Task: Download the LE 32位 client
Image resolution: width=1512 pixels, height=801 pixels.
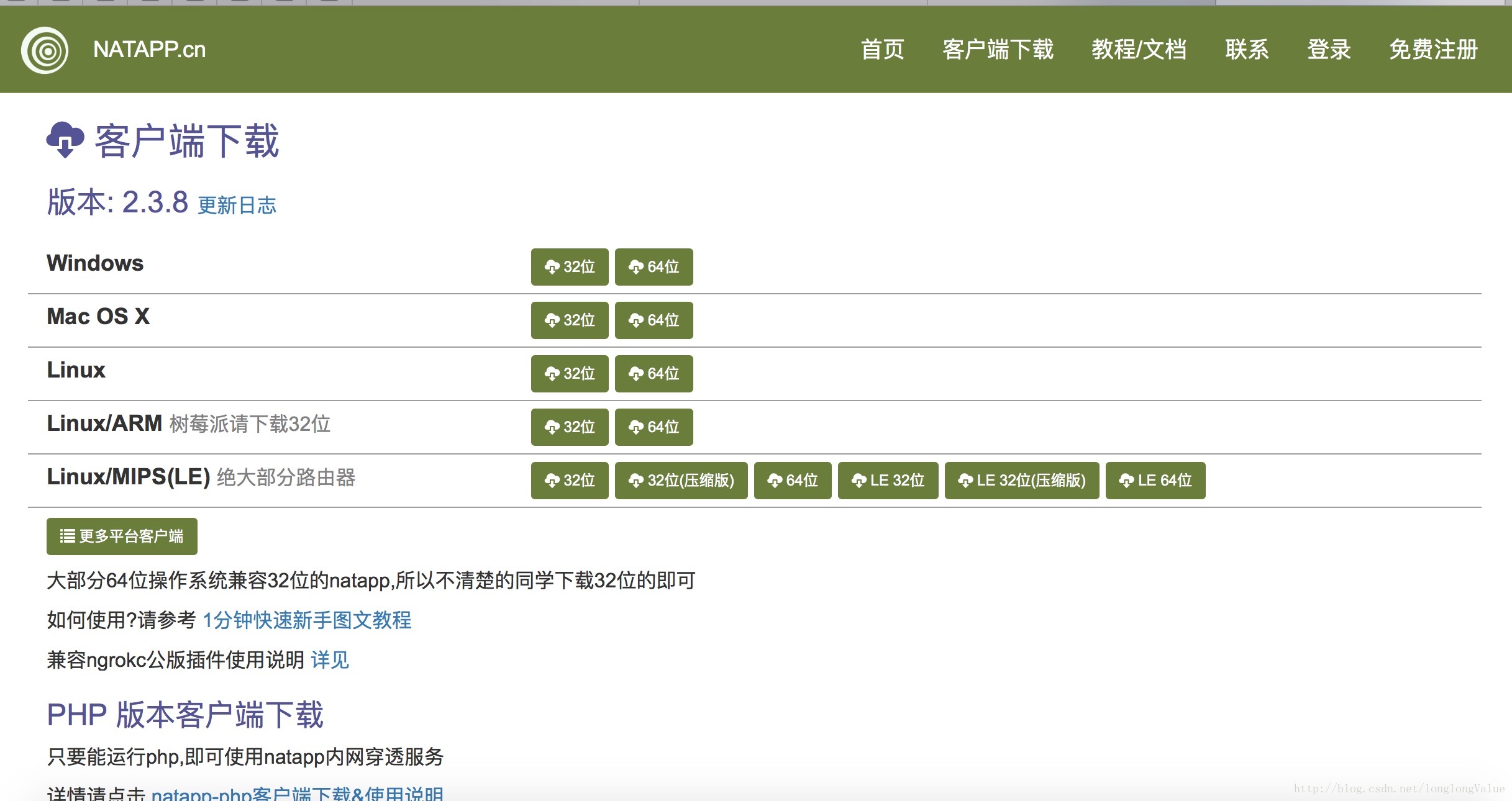Action: coord(888,481)
